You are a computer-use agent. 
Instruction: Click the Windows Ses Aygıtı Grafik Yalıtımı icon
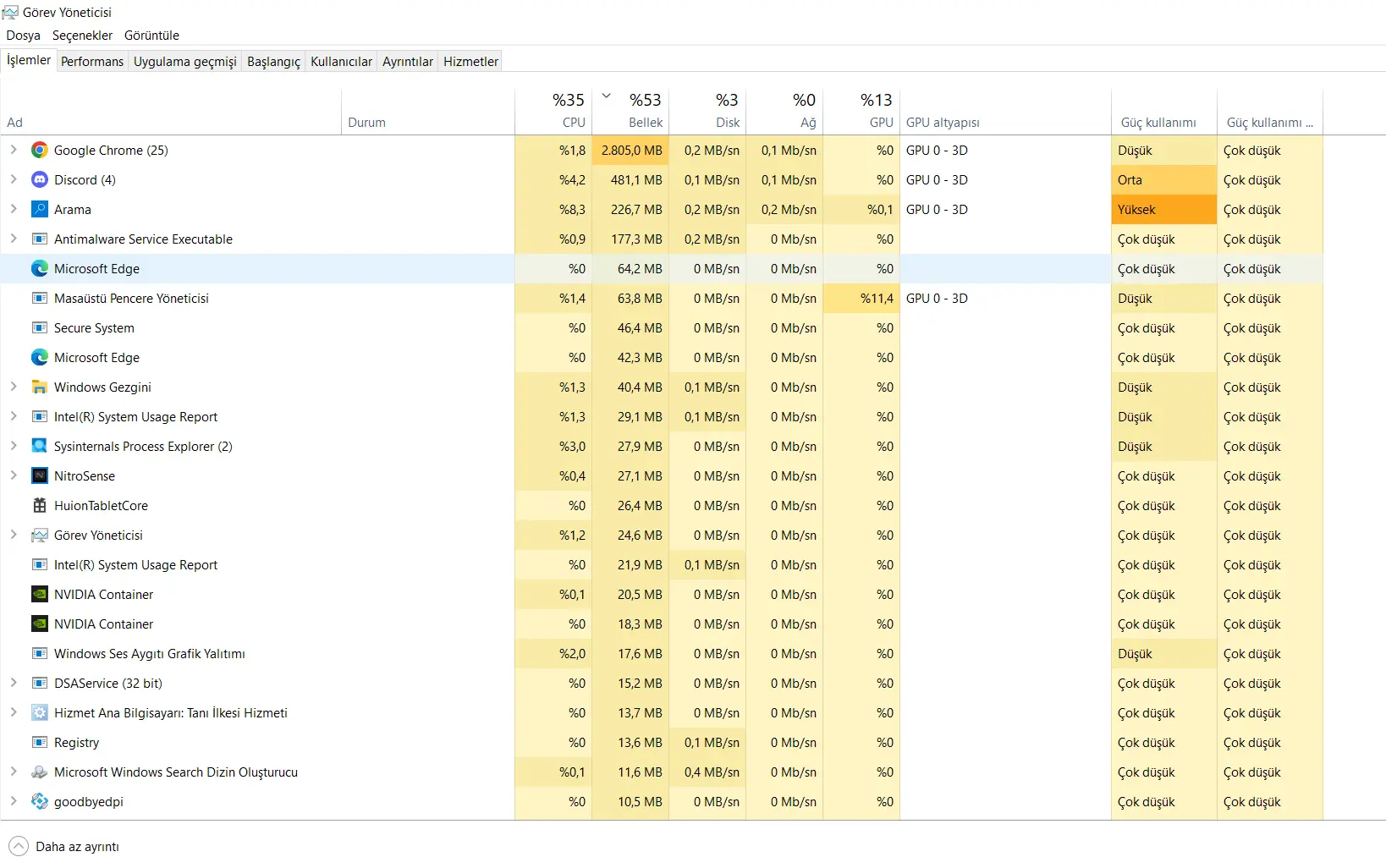tap(39, 654)
